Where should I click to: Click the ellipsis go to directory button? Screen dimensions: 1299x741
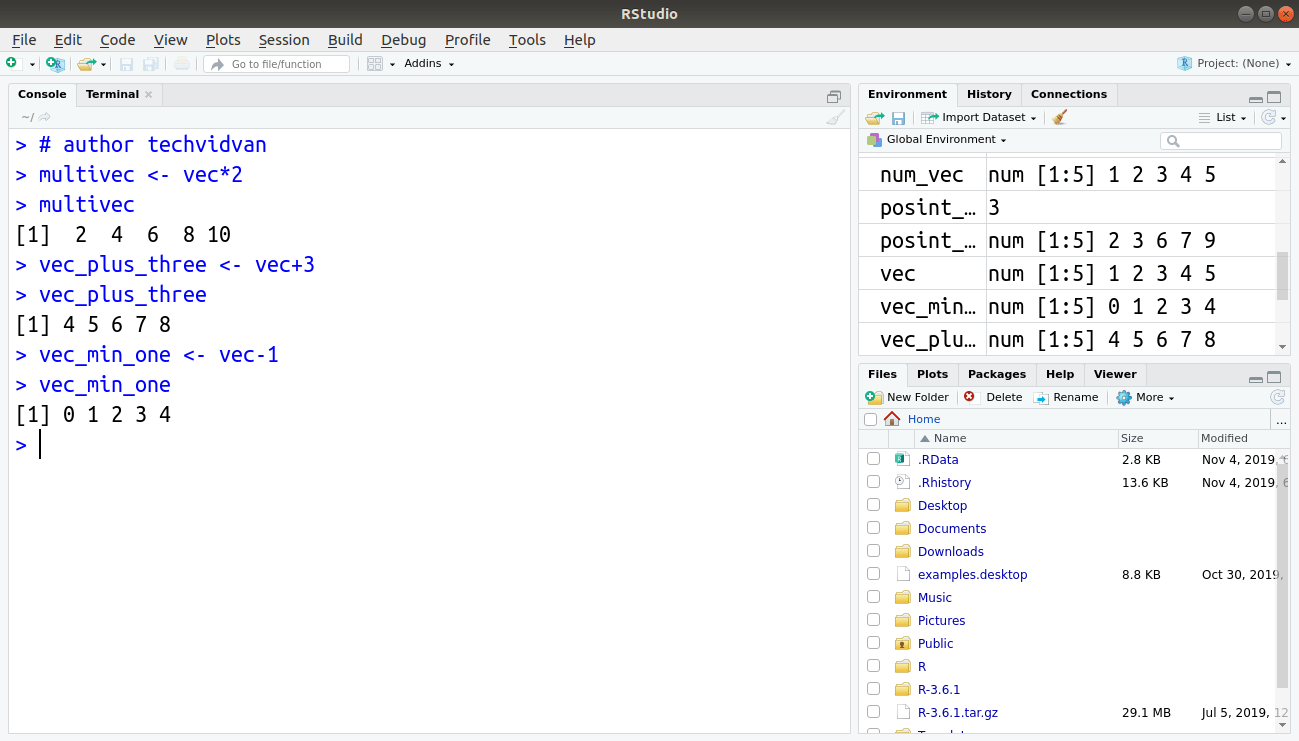1281,420
